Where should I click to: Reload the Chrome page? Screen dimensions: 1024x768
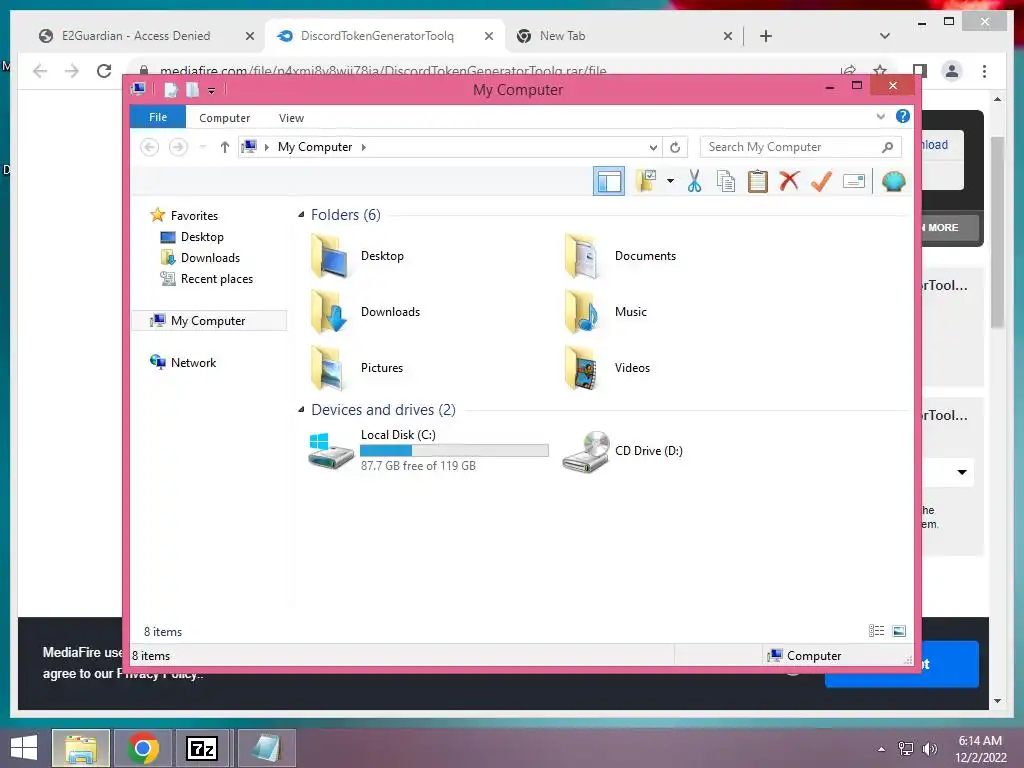point(104,71)
